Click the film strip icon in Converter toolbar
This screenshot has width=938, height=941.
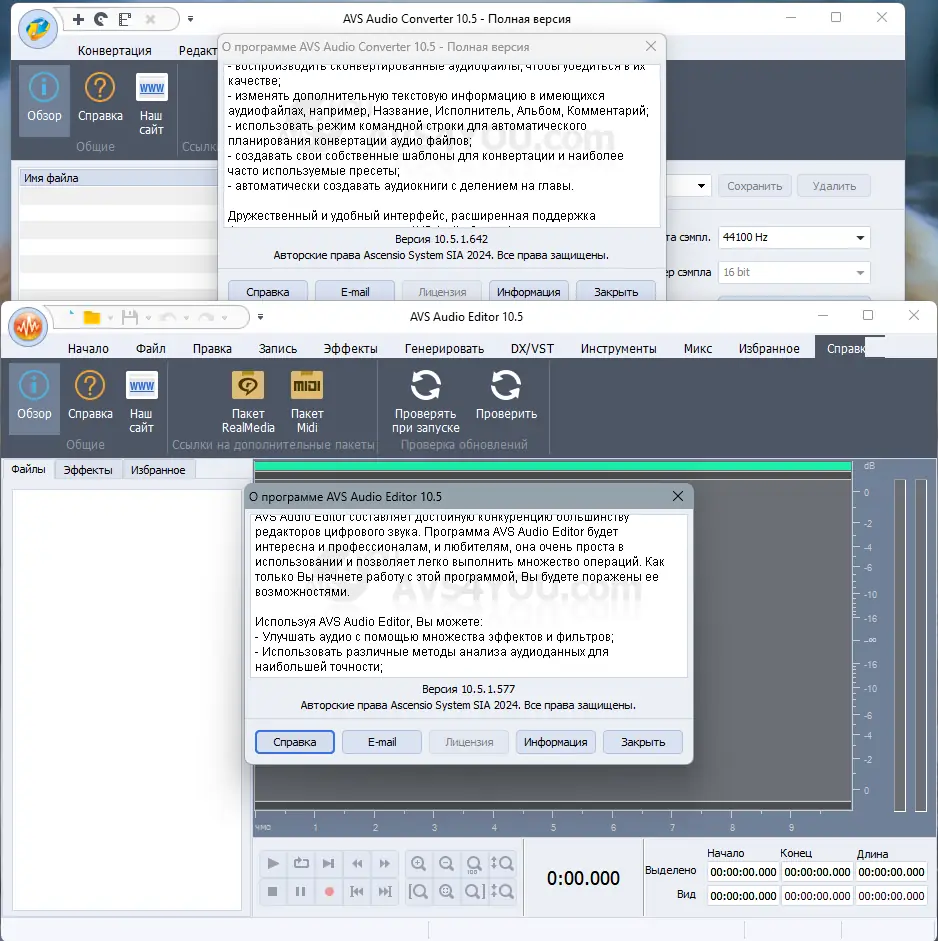coord(124,19)
